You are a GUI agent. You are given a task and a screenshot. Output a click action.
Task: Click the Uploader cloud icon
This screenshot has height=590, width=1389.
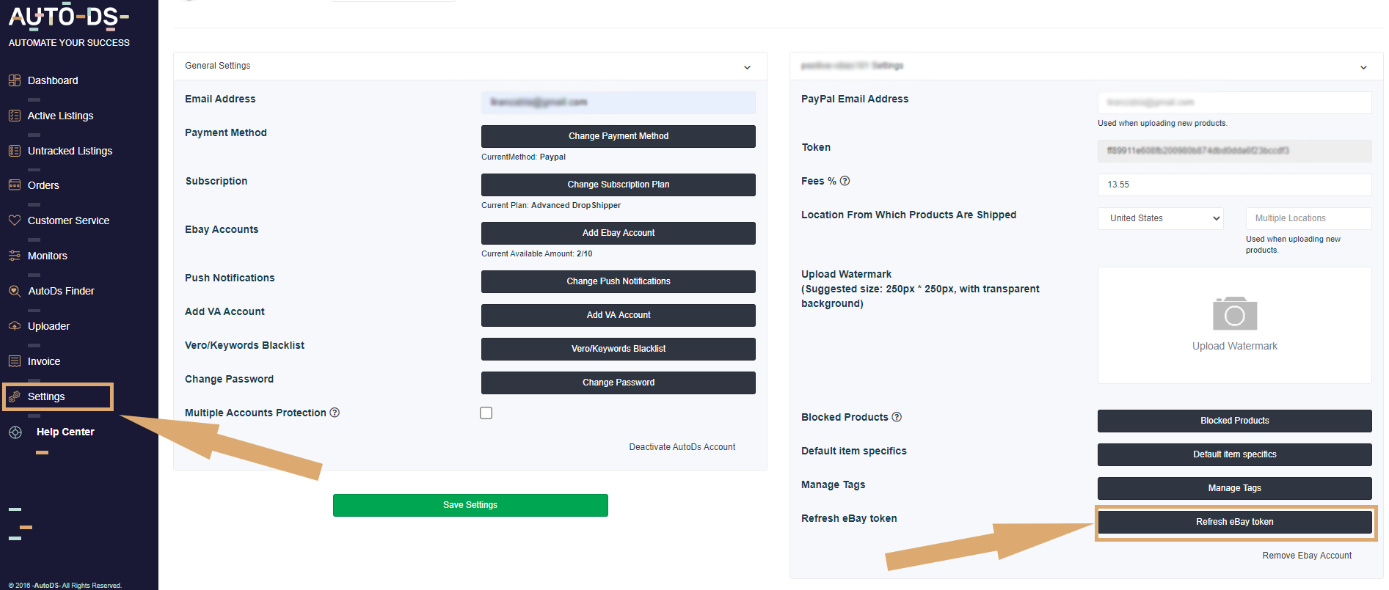tap(14, 326)
